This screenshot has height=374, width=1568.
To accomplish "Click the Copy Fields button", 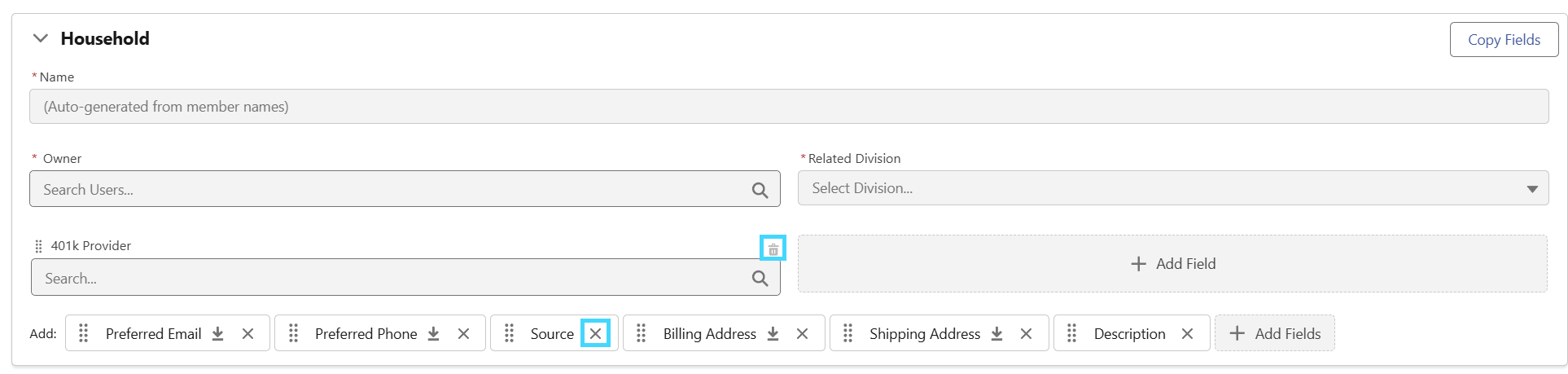I will tap(1504, 39).
